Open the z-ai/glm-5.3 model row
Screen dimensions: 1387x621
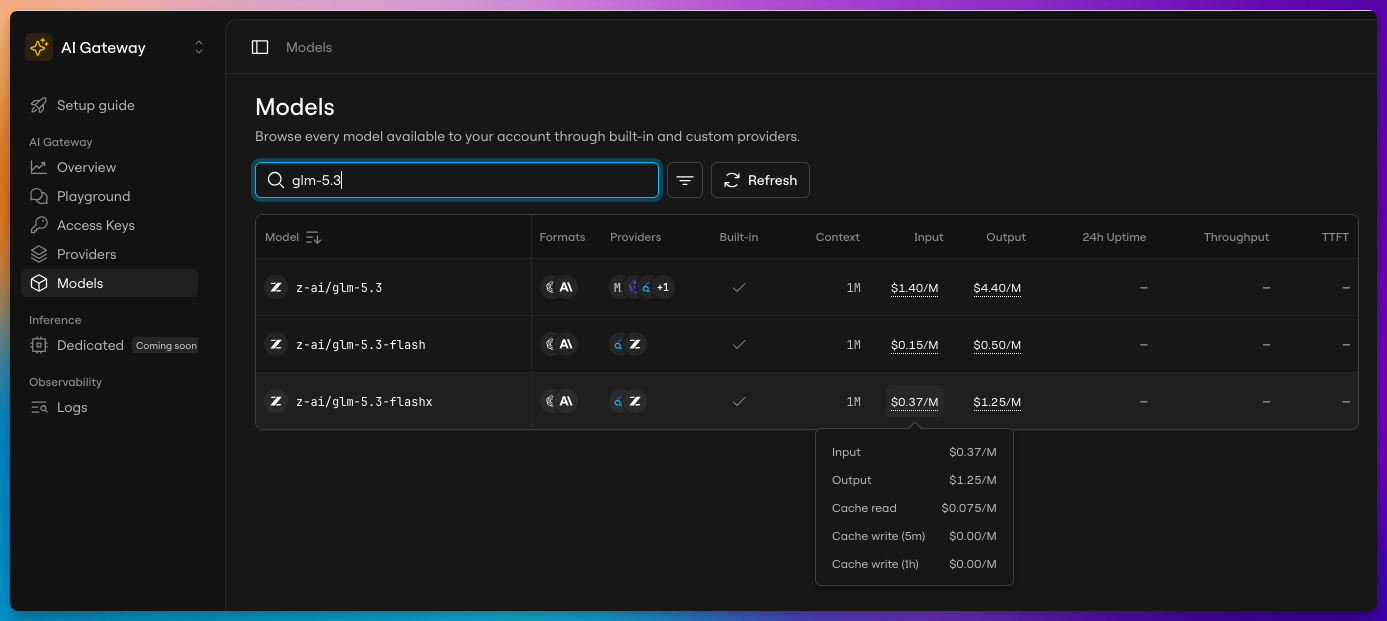click(x=807, y=288)
